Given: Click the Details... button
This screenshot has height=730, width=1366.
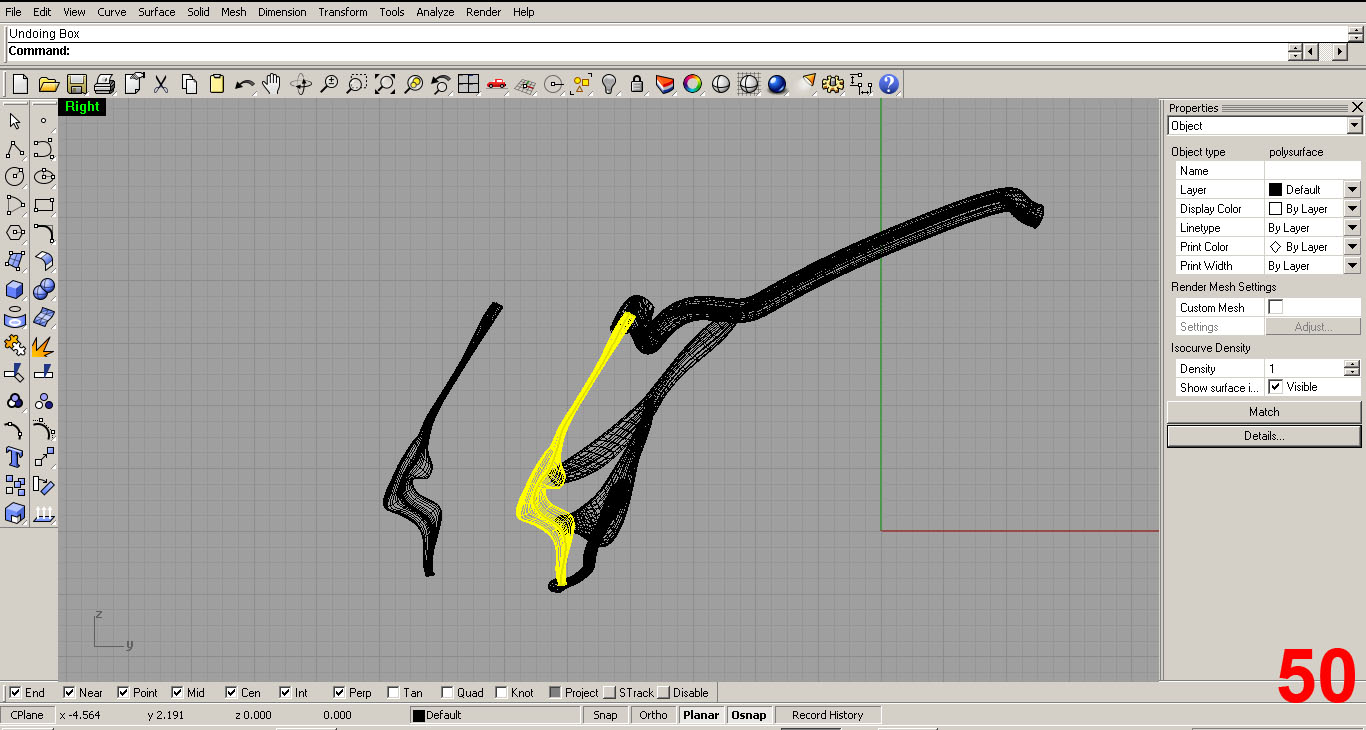Looking at the screenshot, I should pyautogui.click(x=1264, y=436).
